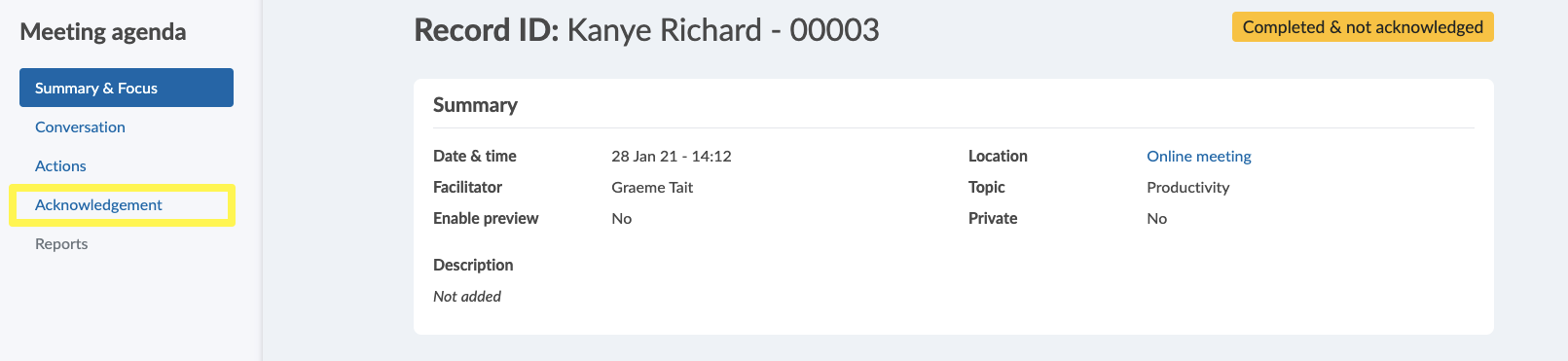Click the Facilitator field label
The height and width of the screenshot is (361, 1568).
pyautogui.click(x=467, y=187)
